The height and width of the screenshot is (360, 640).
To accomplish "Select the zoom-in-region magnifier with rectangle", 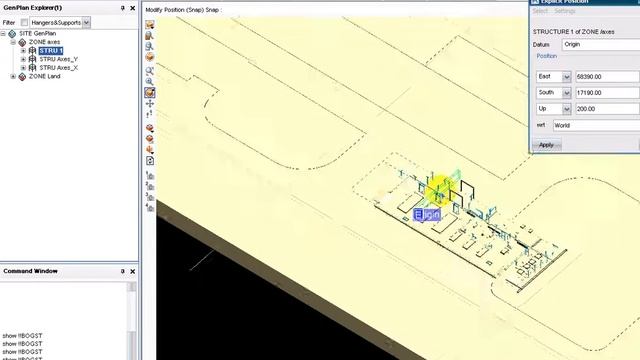I will point(150,71).
